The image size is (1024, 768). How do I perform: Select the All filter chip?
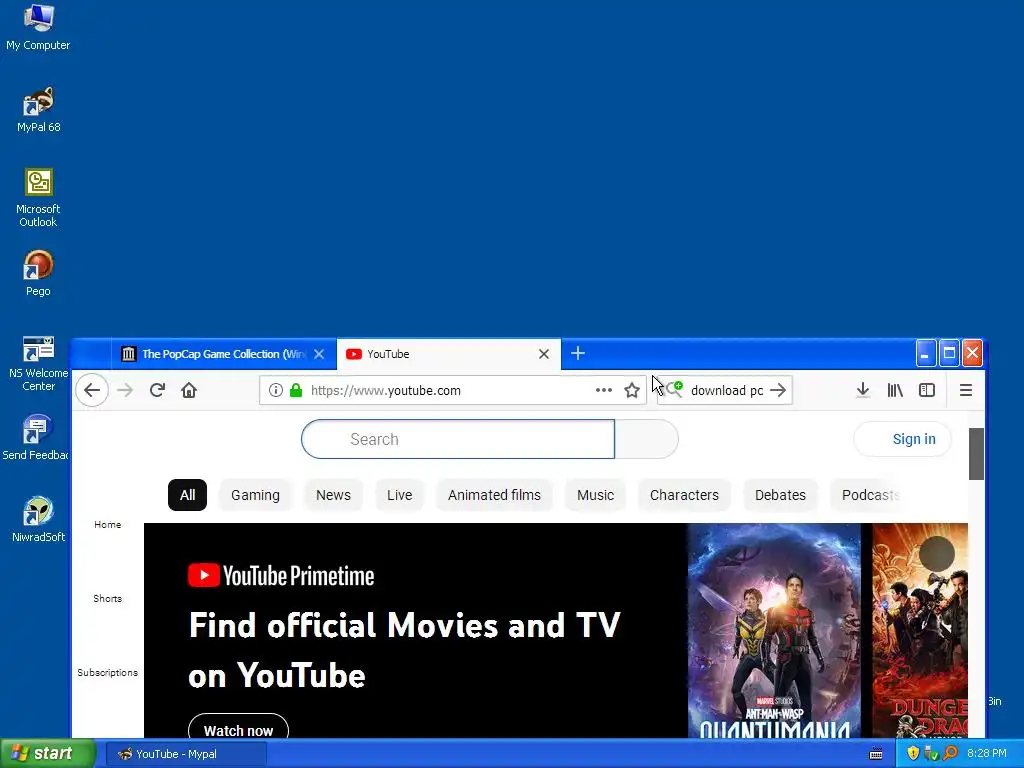coord(187,495)
